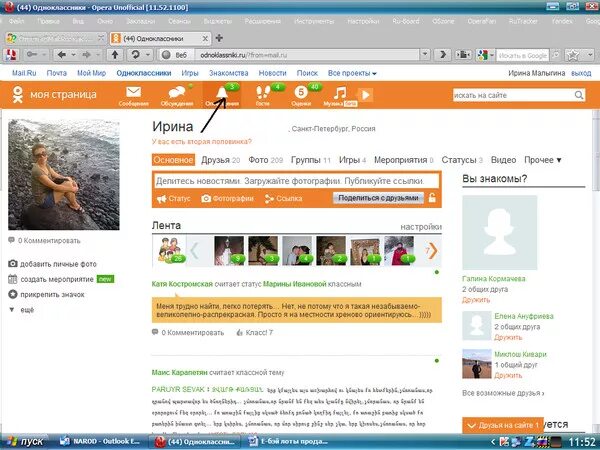600x450 pixels.
Task: Switch to the Статусы tab
Action: coord(462,160)
